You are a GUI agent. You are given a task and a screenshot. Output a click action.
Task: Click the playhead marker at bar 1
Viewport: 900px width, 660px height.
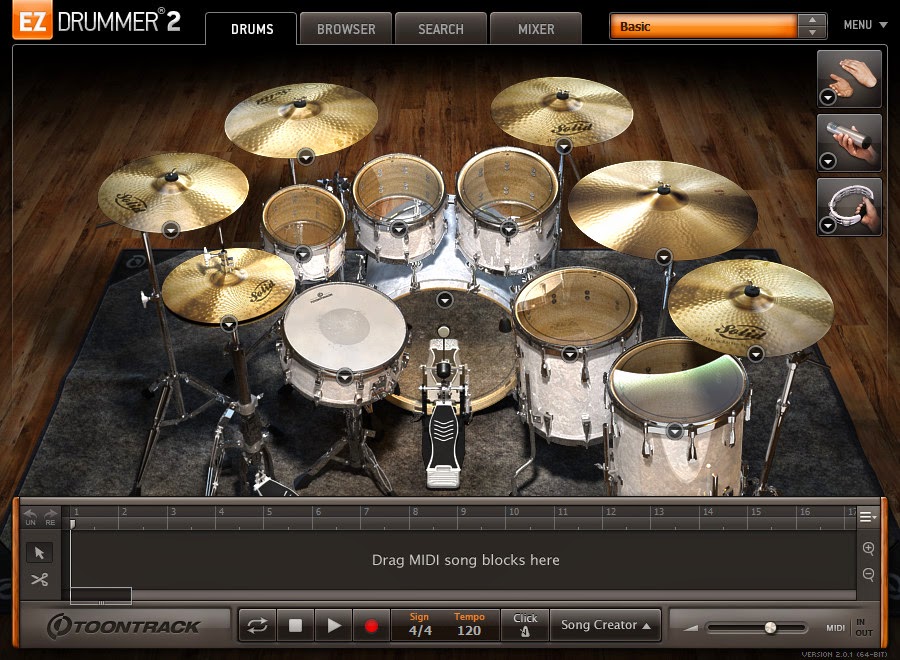click(x=72, y=524)
